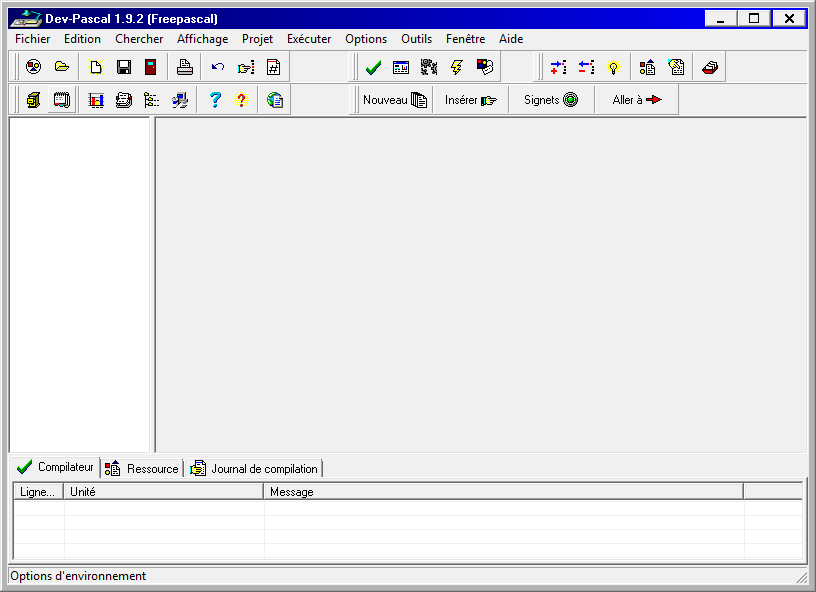The width and height of the screenshot is (816, 592).
Task: Click the printer icon in toolbar
Action: coord(184,67)
